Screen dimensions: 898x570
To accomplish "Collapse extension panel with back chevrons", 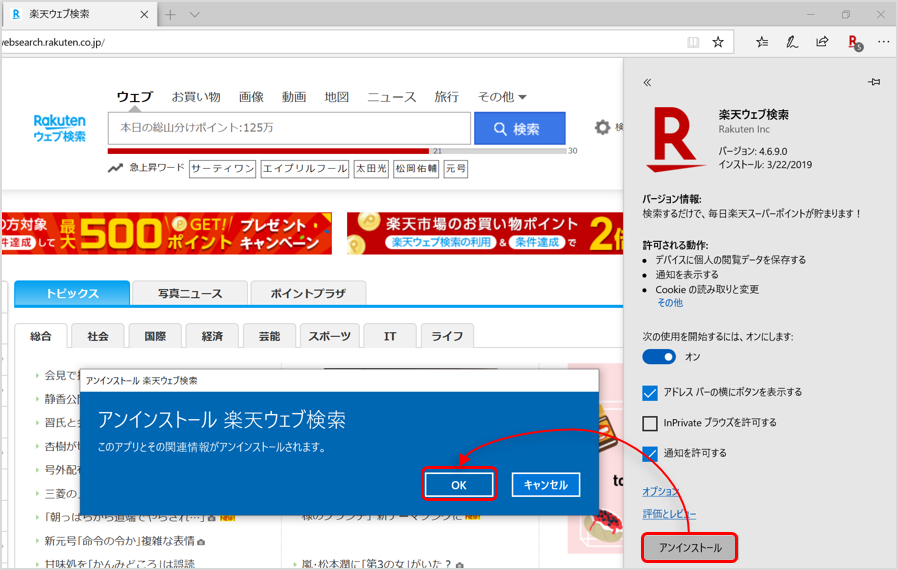I will click(x=647, y=82).
